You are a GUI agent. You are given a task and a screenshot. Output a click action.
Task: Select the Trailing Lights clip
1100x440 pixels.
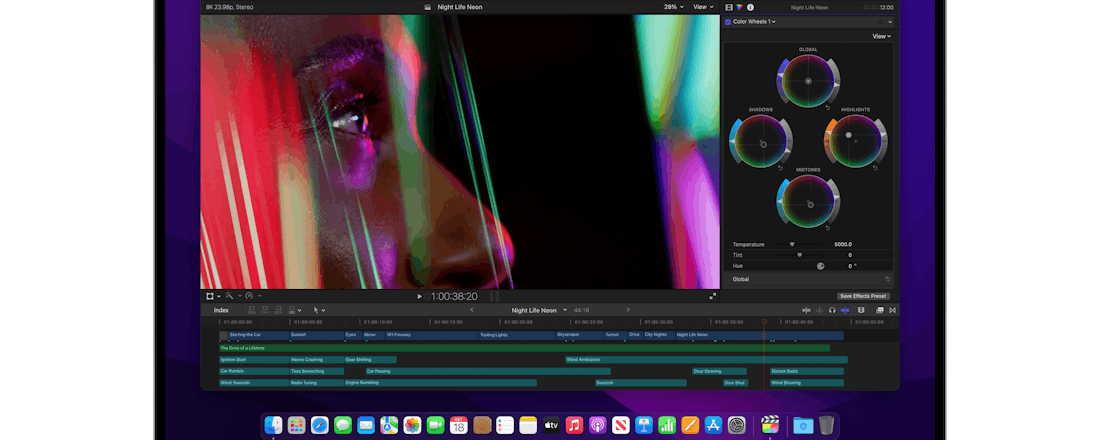point(516,335)
